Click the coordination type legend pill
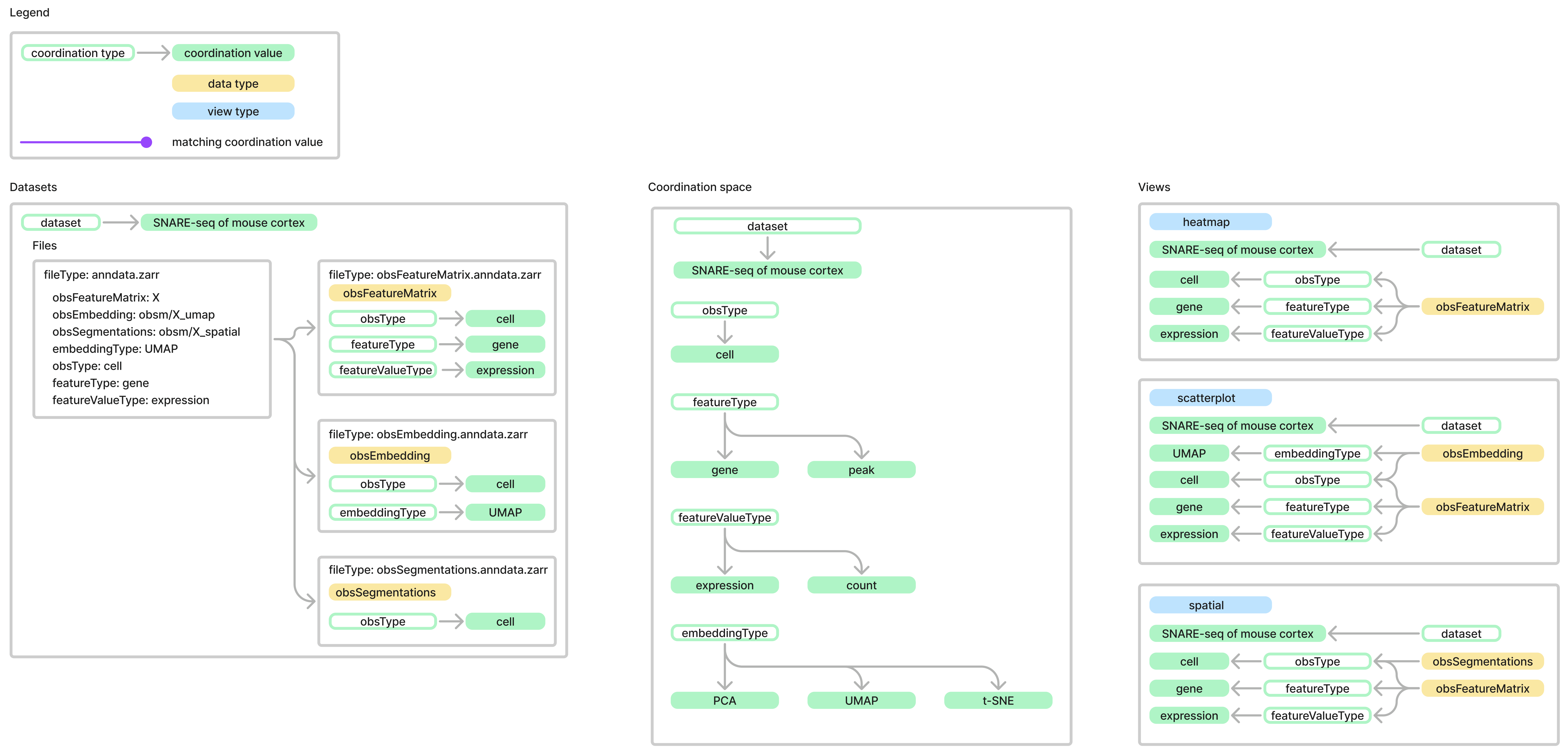The image size is (1568, 754). click(x=78, y=53)
